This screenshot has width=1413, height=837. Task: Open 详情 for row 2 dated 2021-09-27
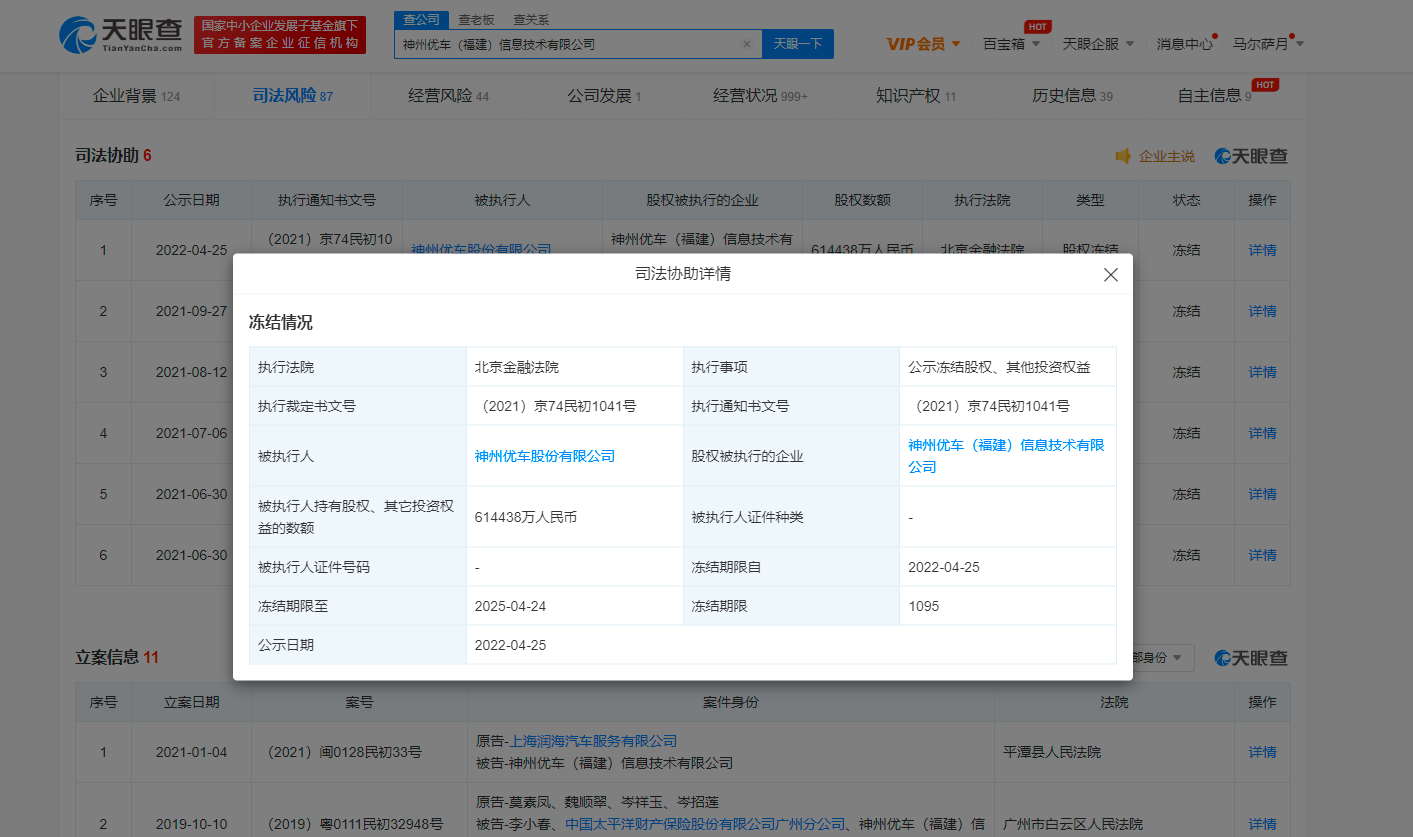[1262, 311]
